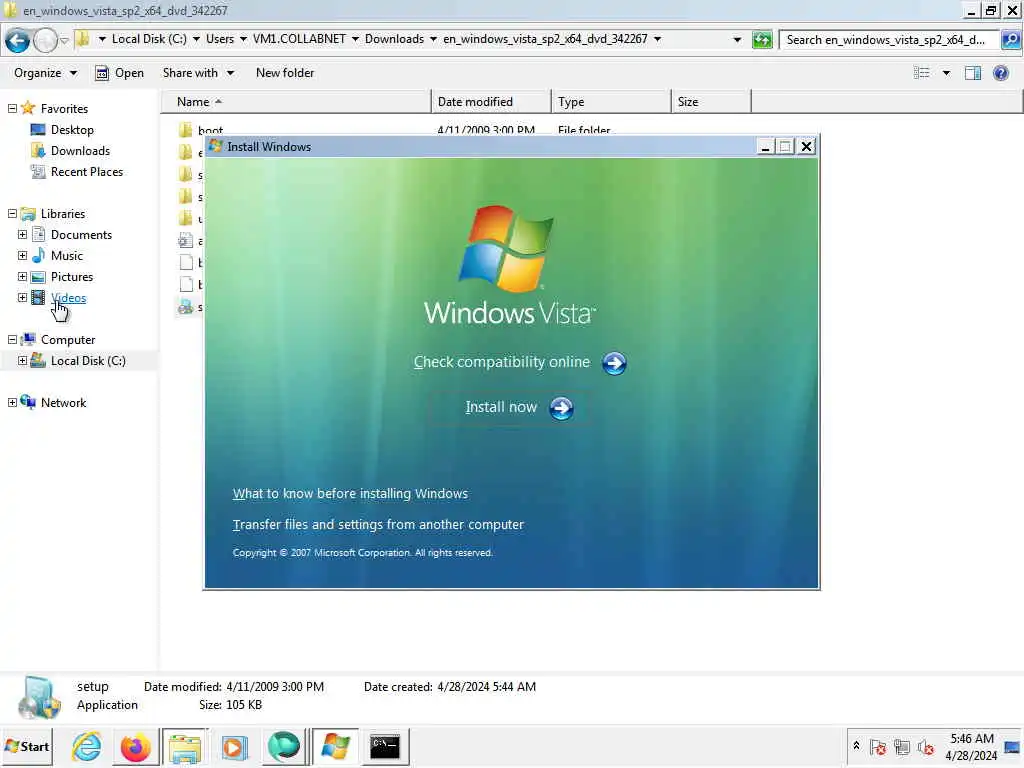Expand the Music library node
The image size is (1024, 768).
tap(22, 255)
